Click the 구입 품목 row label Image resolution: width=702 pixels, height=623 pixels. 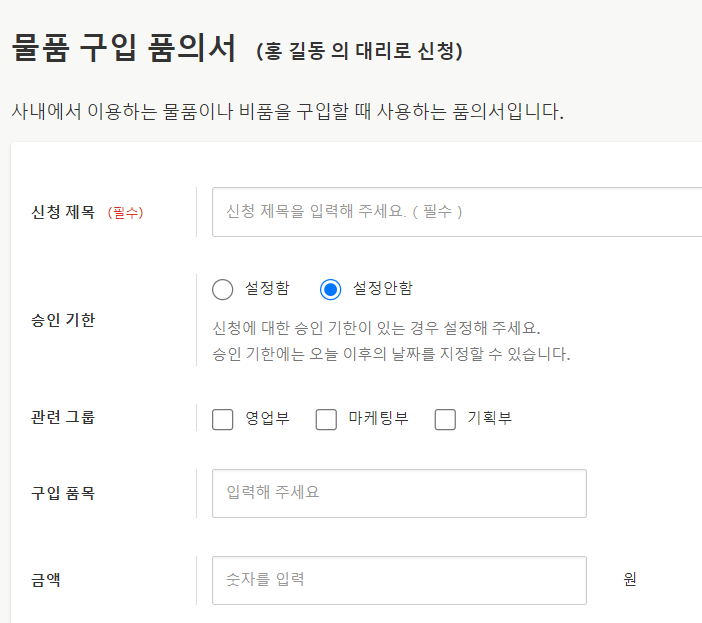63,493
